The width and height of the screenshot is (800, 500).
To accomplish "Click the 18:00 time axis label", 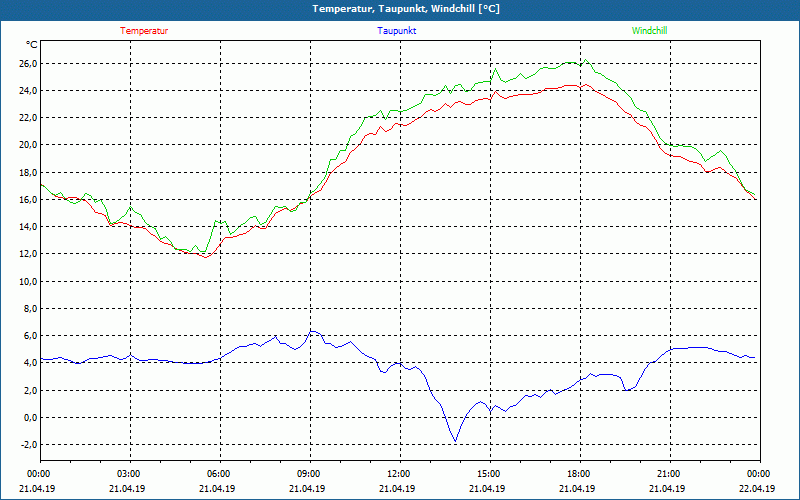I will [579, 474].
